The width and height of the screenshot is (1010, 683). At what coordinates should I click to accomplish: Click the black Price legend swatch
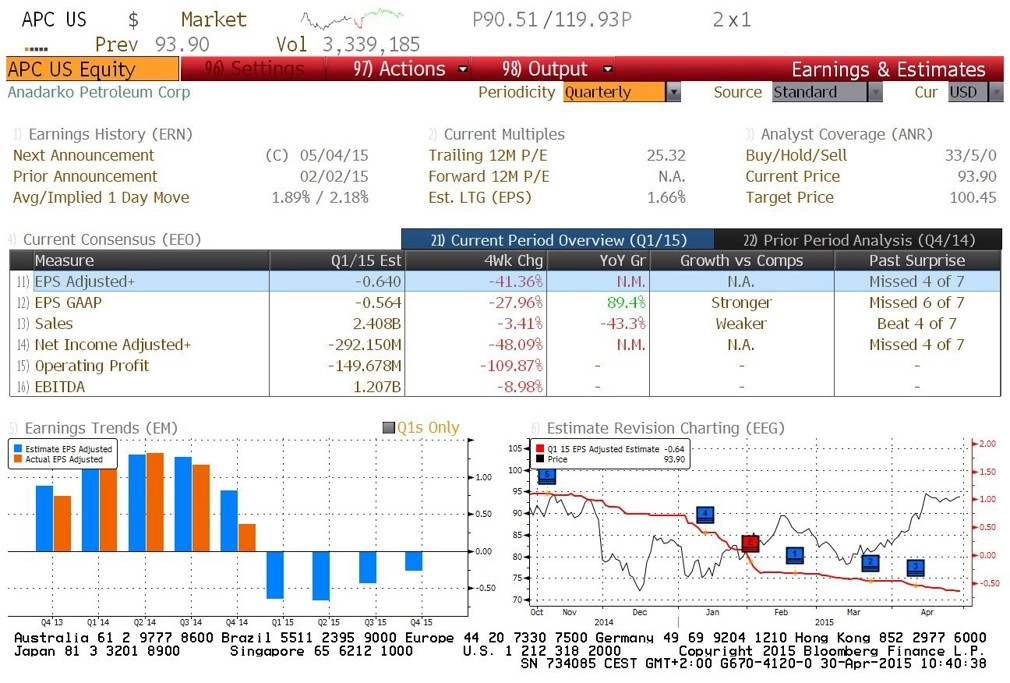coord(540,459)
